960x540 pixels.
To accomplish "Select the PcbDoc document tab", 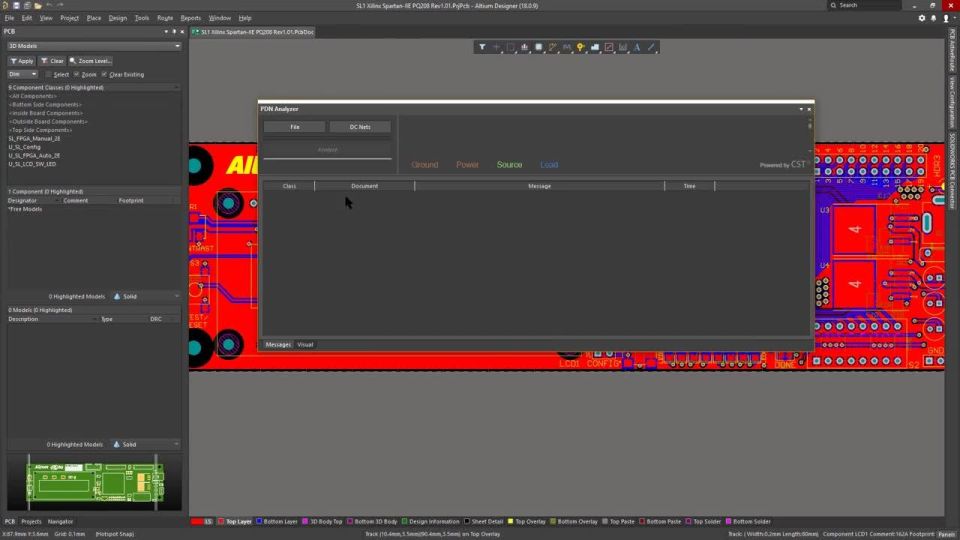I will [253, 32].
